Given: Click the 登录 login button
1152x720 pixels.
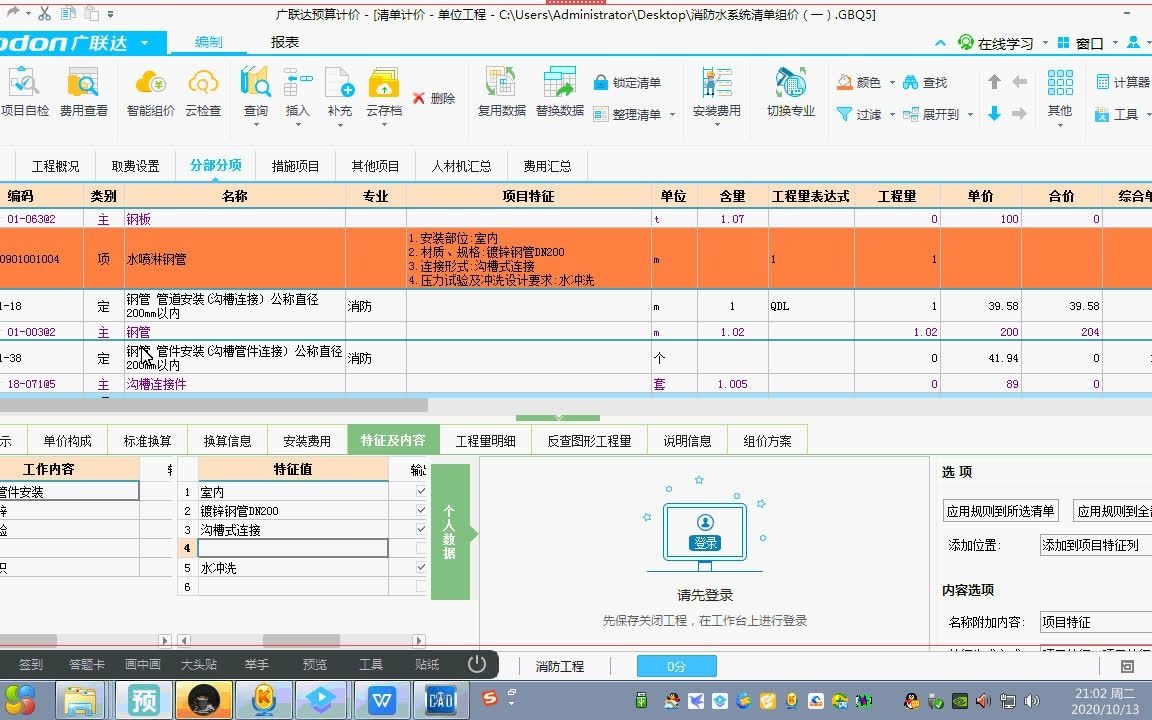Looking at the screenshot, I should pos(706,544).
